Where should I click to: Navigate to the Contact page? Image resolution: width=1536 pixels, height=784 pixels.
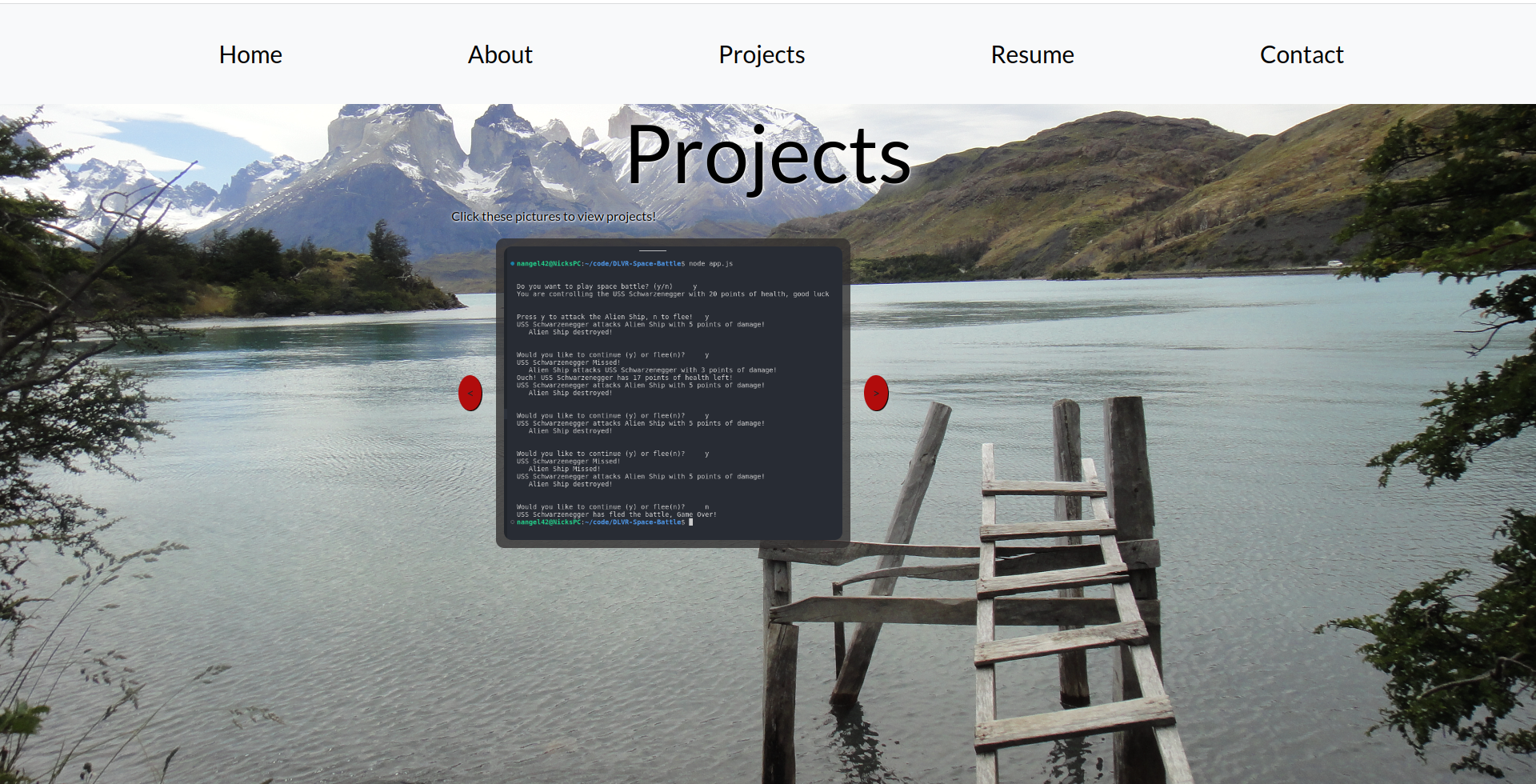1302,54
